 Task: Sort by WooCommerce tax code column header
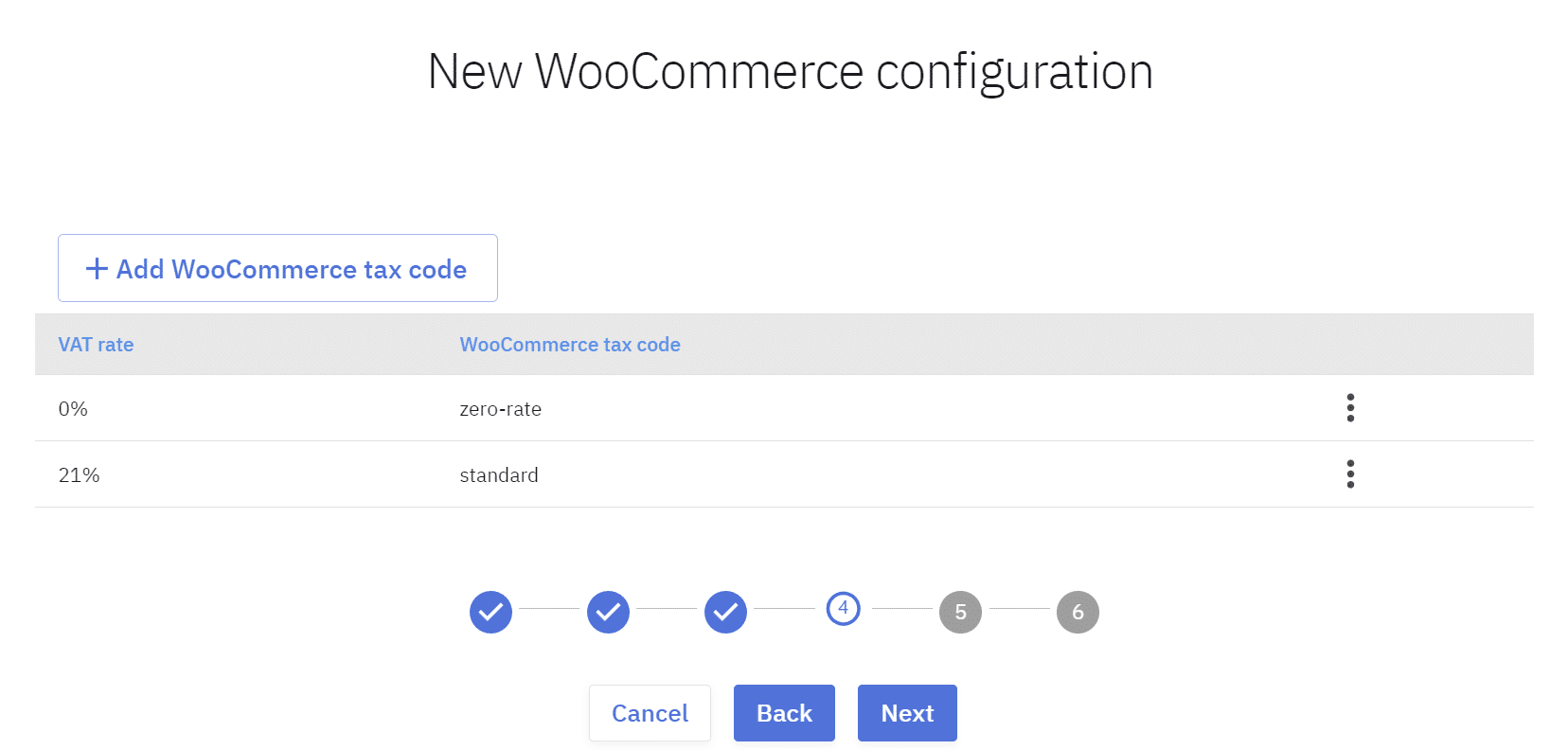tap(570, 345)
